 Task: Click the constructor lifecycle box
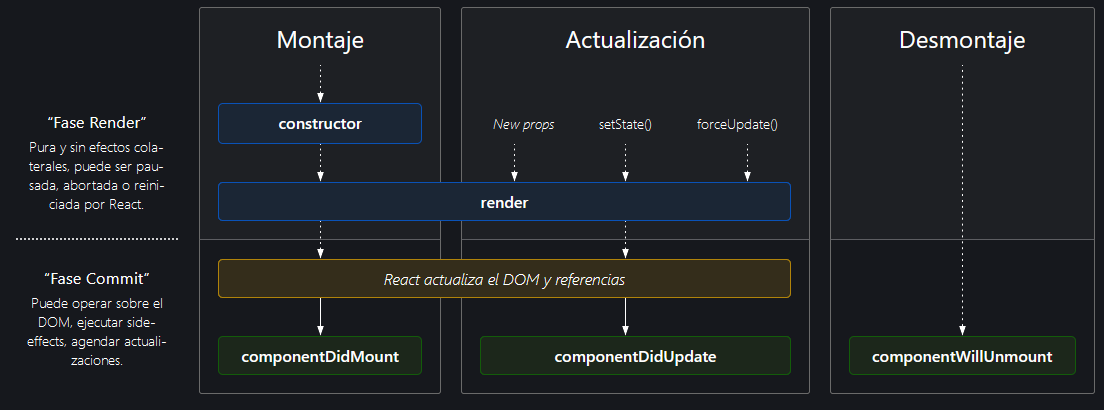point(320,124)
